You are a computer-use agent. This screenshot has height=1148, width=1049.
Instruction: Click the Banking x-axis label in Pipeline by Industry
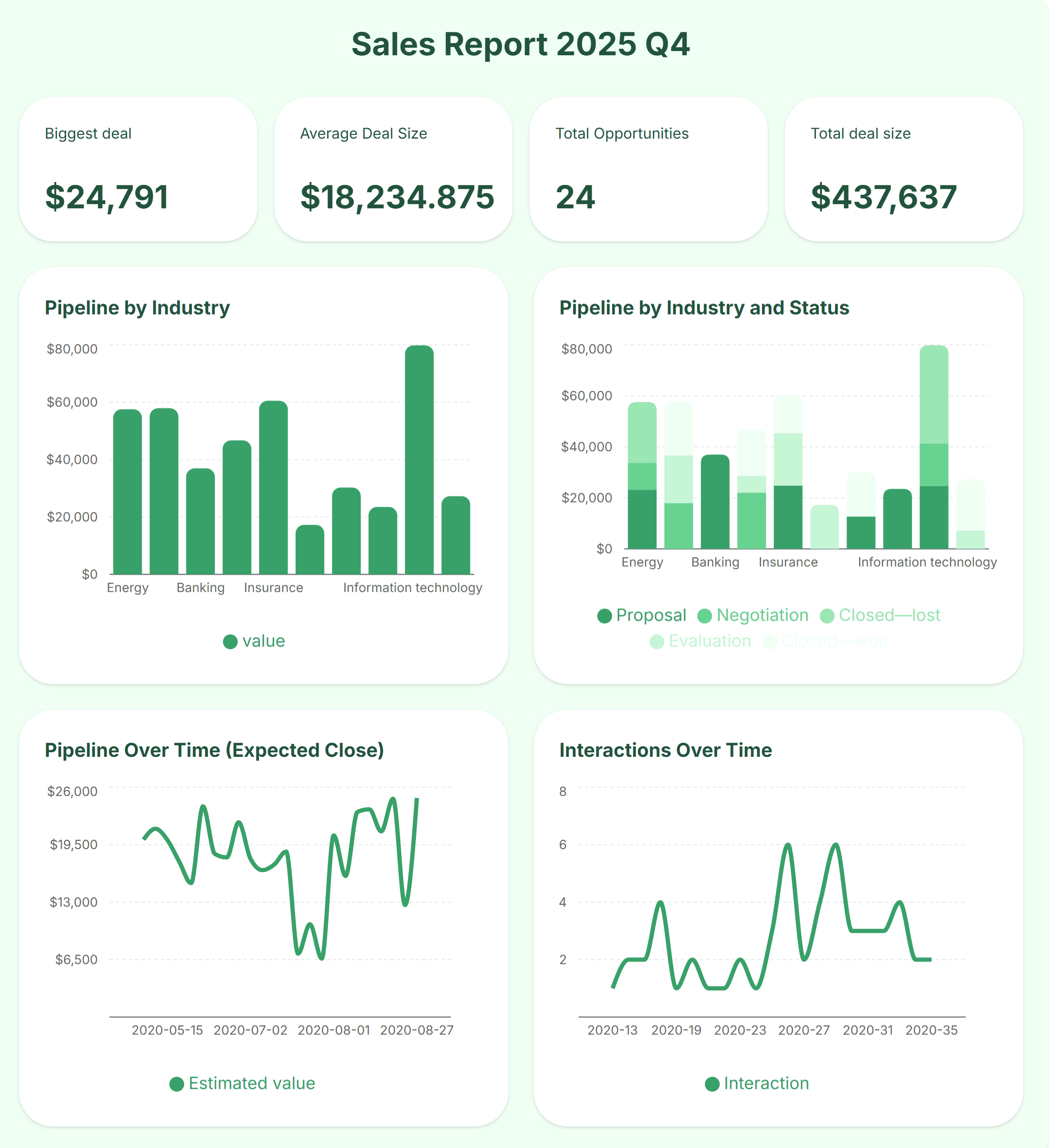201,588
